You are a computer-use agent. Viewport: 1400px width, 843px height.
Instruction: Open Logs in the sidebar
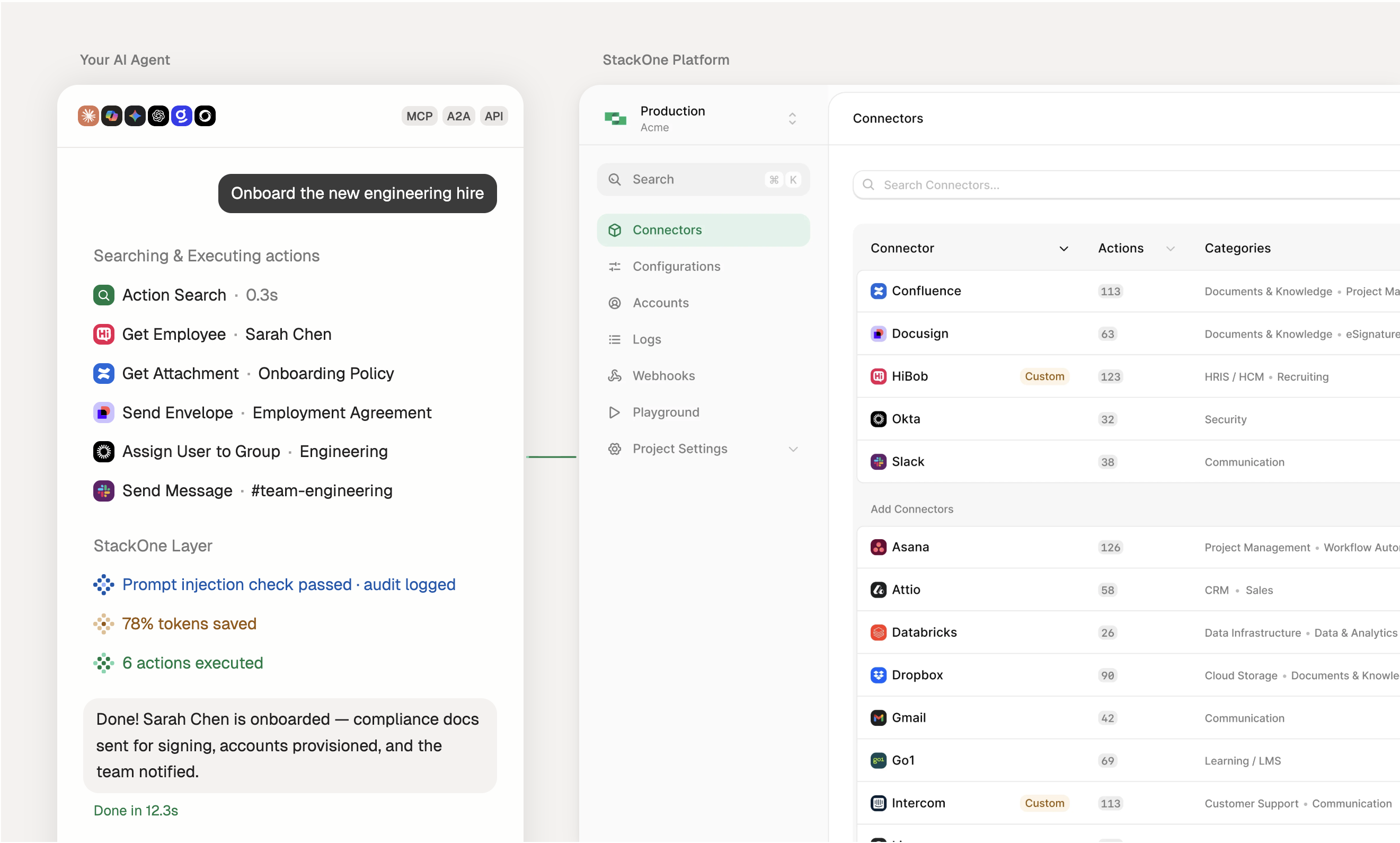pyautogui.click(x=703, y=339)
